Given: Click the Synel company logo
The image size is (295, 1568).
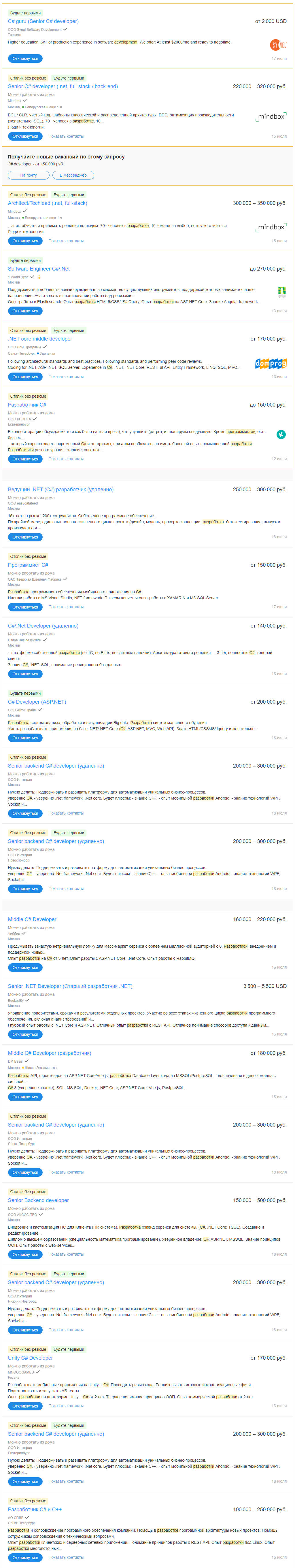Looking at the screenshot, I should click(277, 44).
